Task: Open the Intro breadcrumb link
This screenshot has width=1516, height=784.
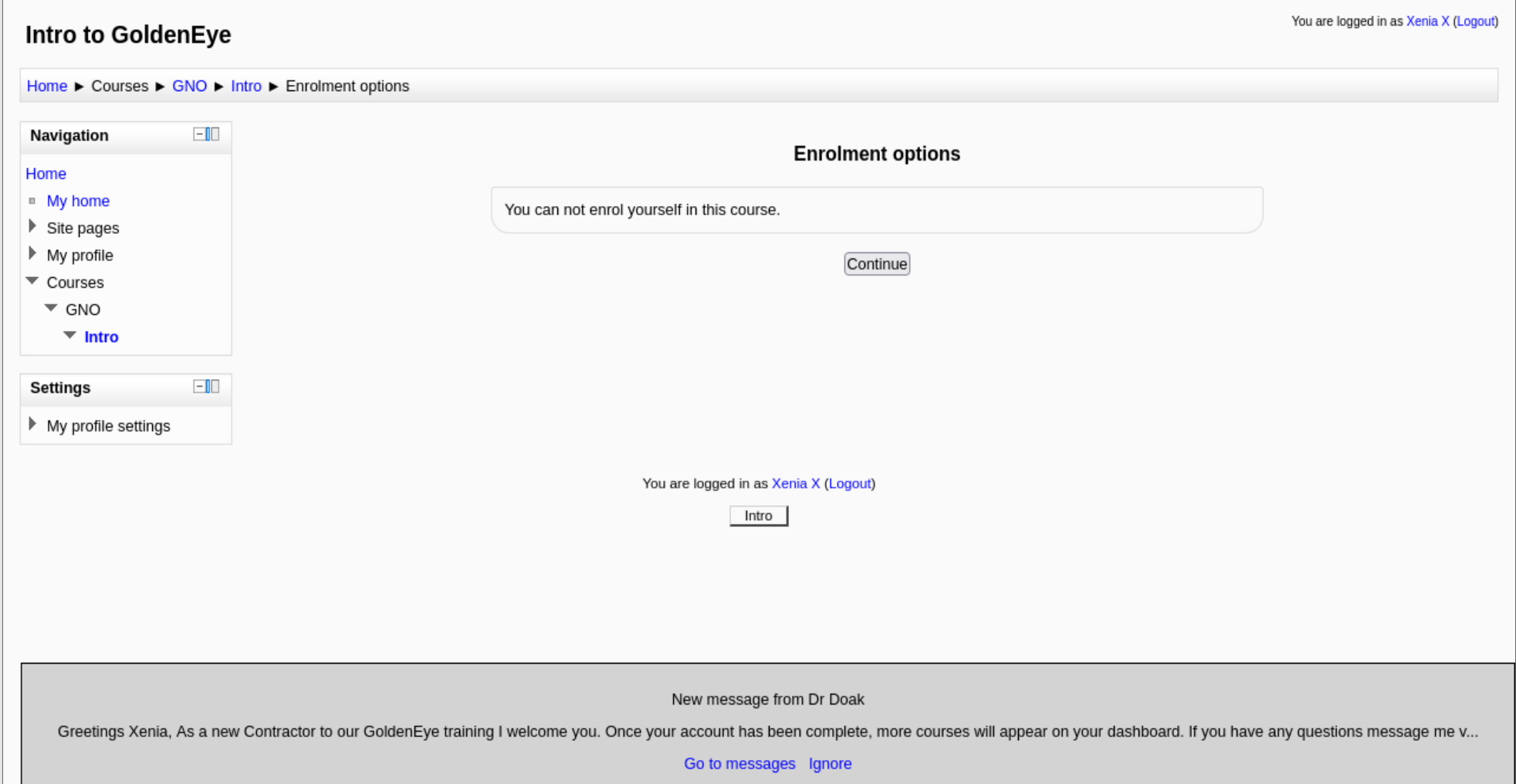Action: pyautogui.click(x=246, y=86)
